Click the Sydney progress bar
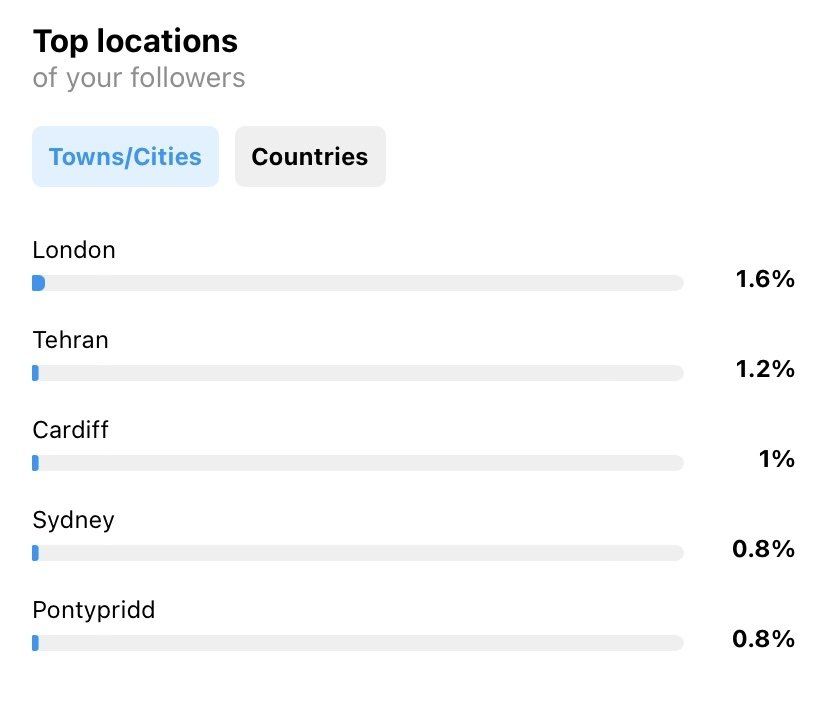The width and height of the screenshot is (828, 727). 358,553
